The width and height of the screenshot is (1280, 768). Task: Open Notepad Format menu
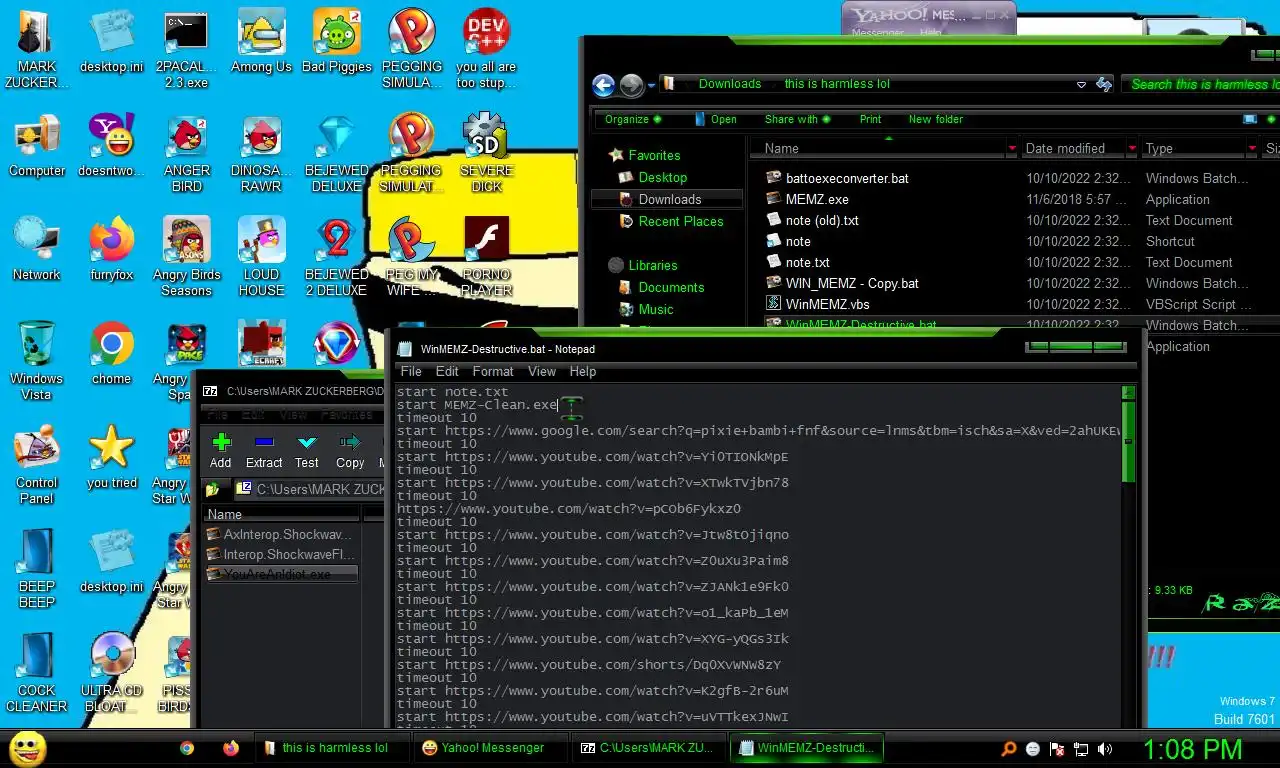[493, 371]
